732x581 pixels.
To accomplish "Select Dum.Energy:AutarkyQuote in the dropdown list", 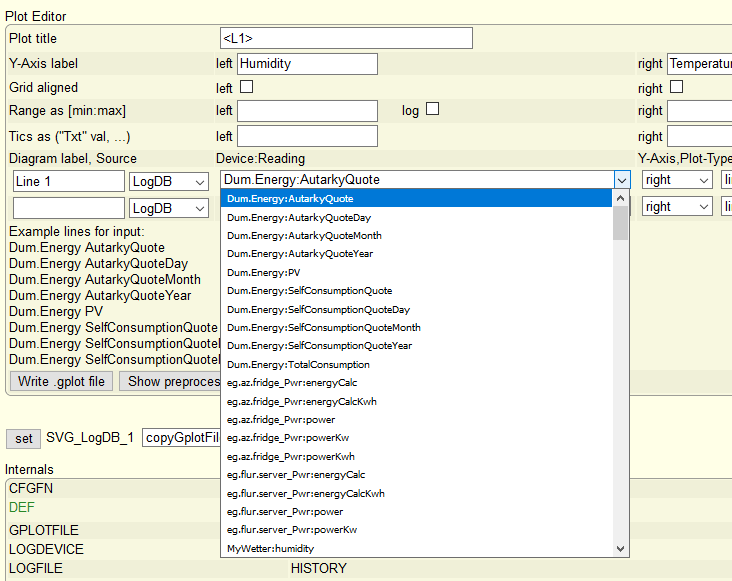I will (x=416, y=199).
